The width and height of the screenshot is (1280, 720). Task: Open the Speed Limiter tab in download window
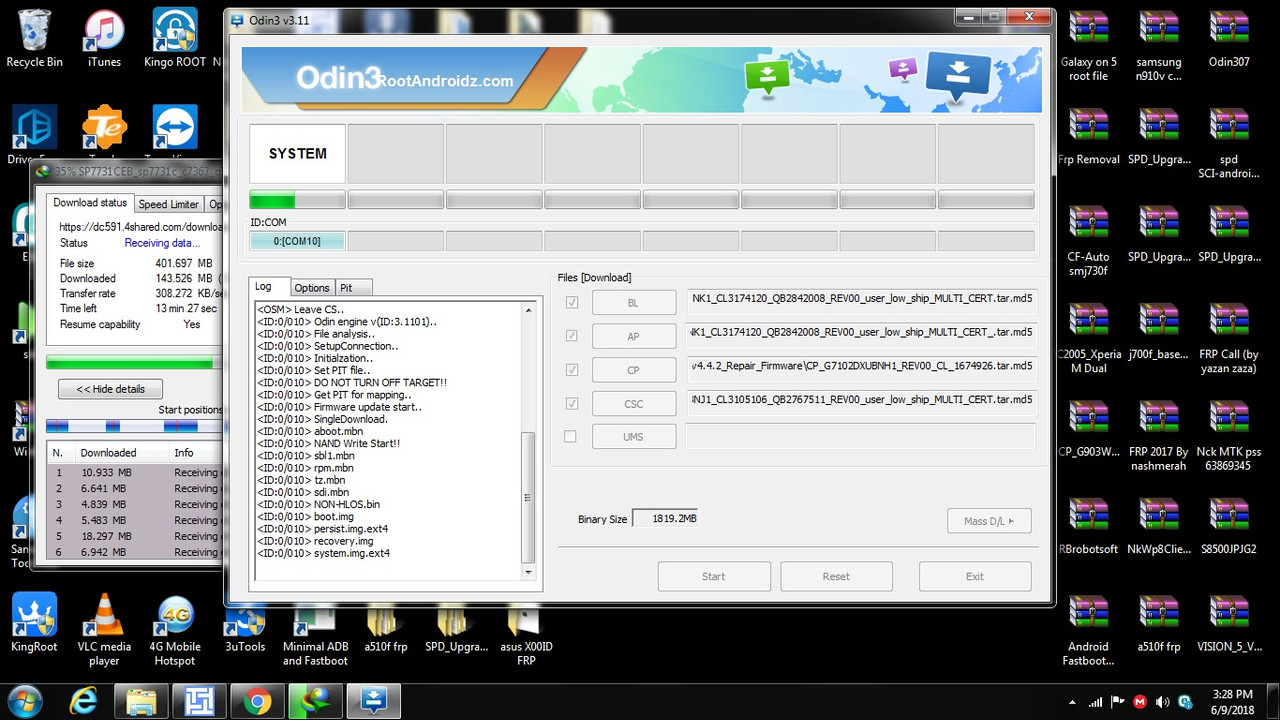click(x=169, y=204)
